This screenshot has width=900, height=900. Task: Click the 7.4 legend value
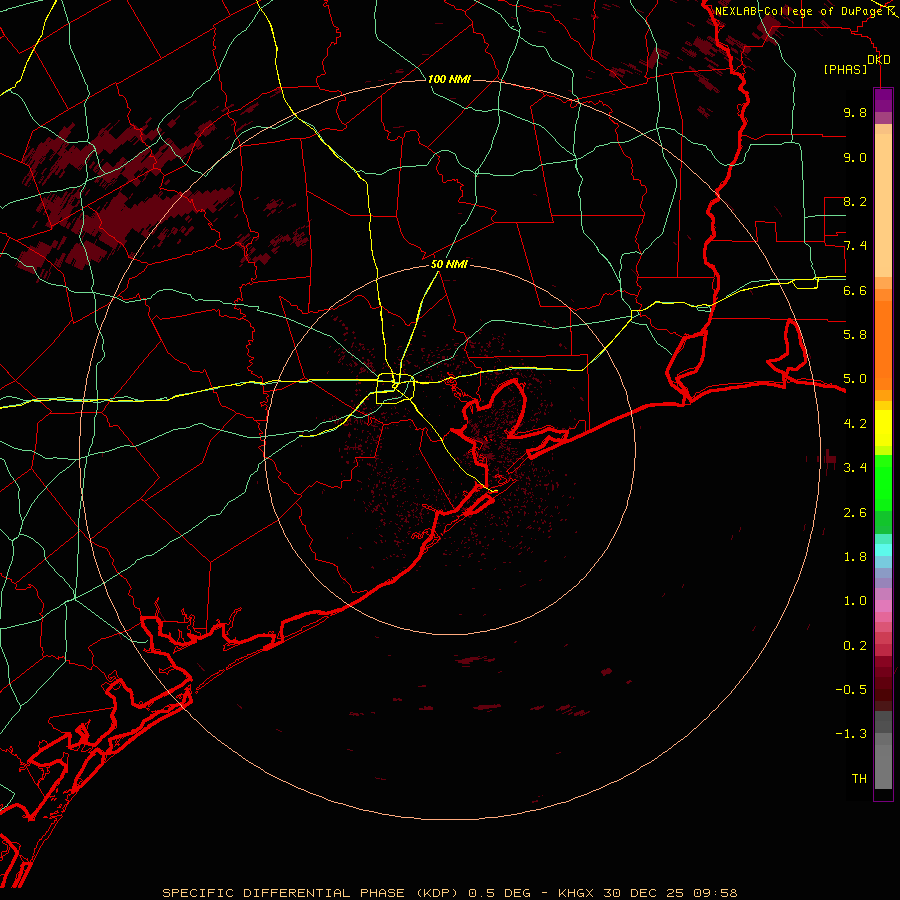click(855, 246)
